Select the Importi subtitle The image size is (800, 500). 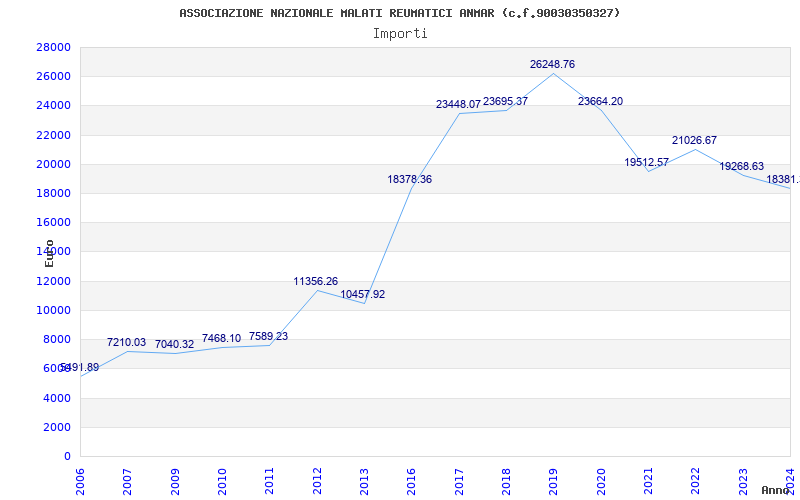click(400, 34)
